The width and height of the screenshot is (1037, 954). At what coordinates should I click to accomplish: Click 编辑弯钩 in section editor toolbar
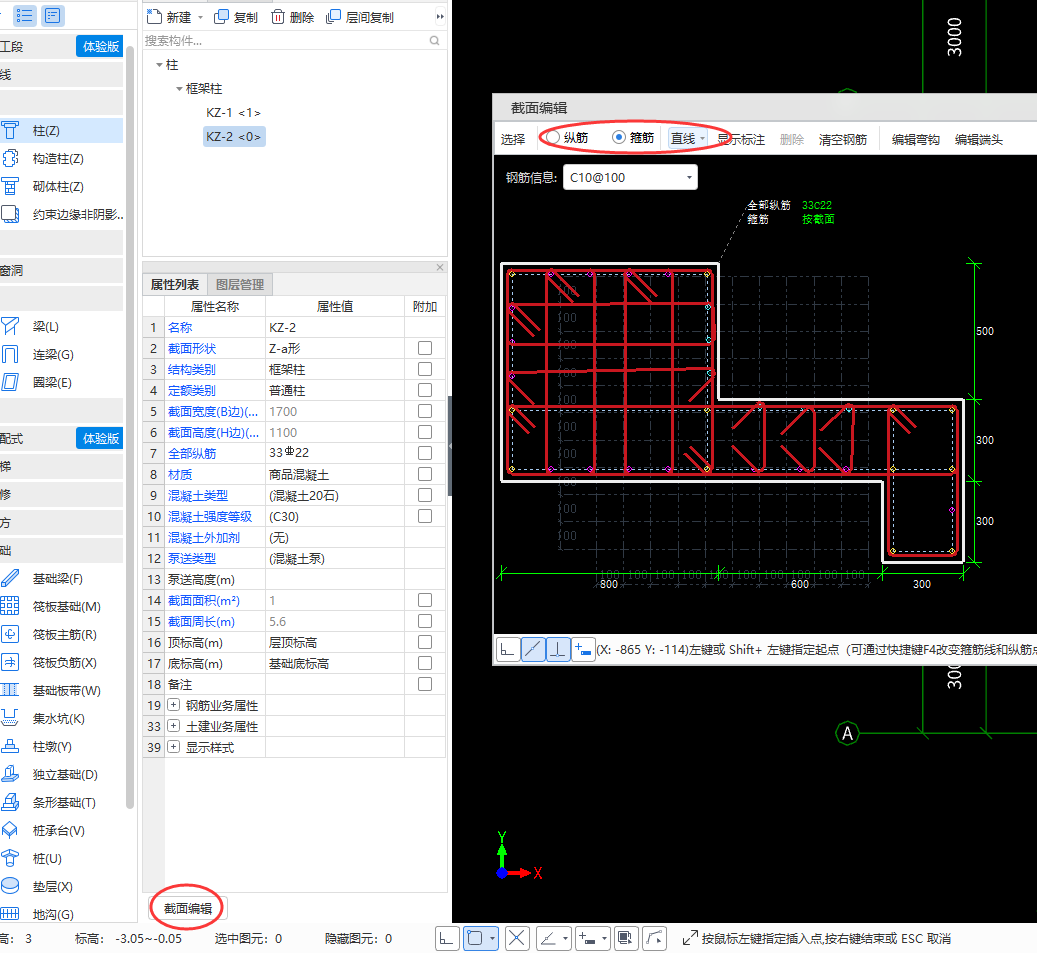915,139
